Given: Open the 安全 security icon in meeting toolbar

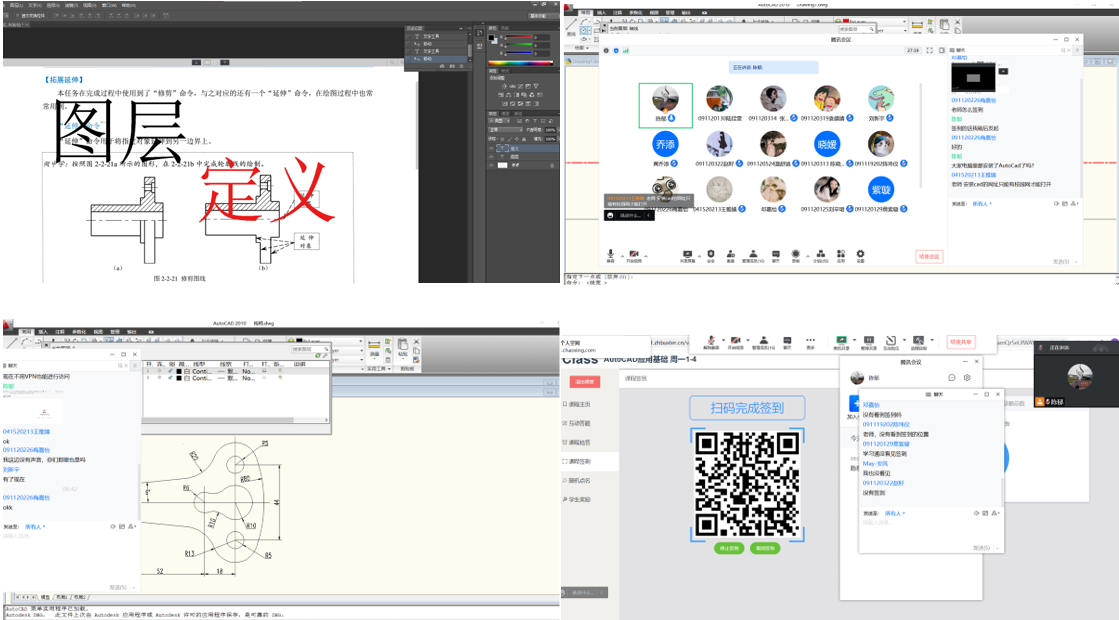Looking at the screenshot, I should click(711, 255).
